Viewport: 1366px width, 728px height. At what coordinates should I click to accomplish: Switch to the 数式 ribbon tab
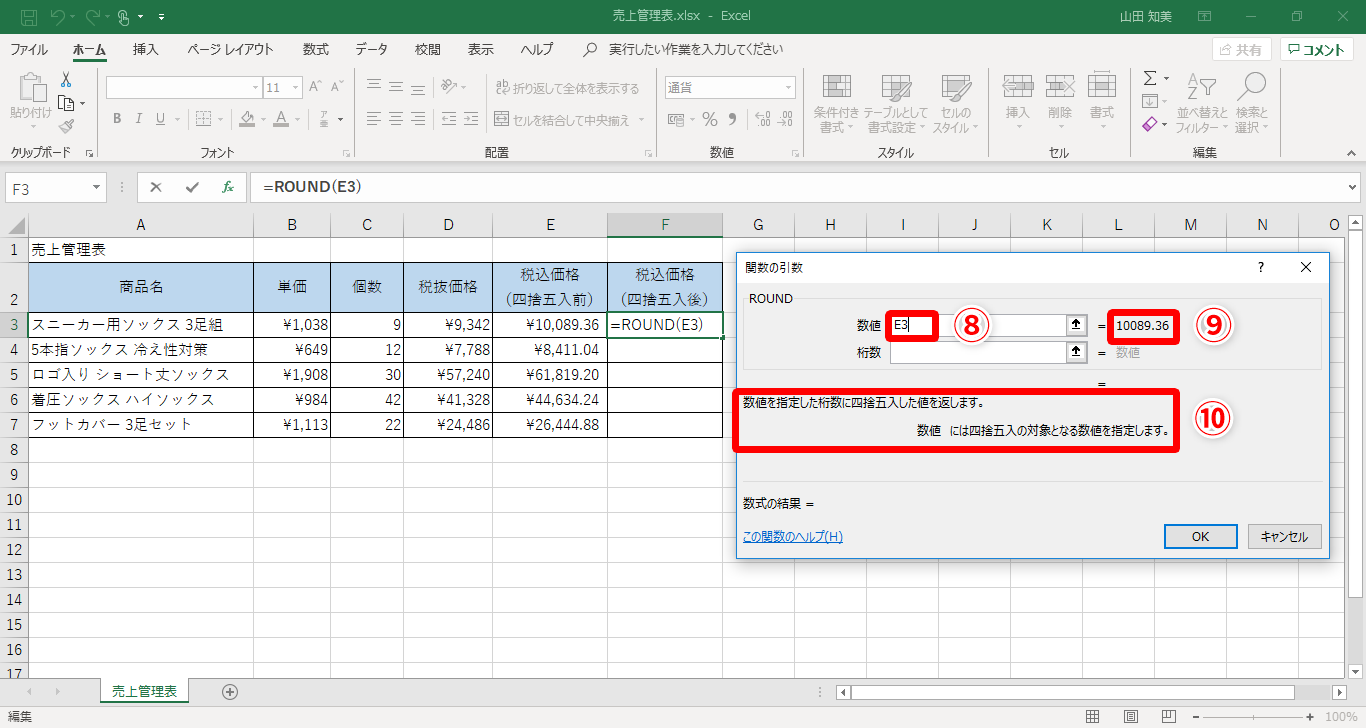pos(316,49)
